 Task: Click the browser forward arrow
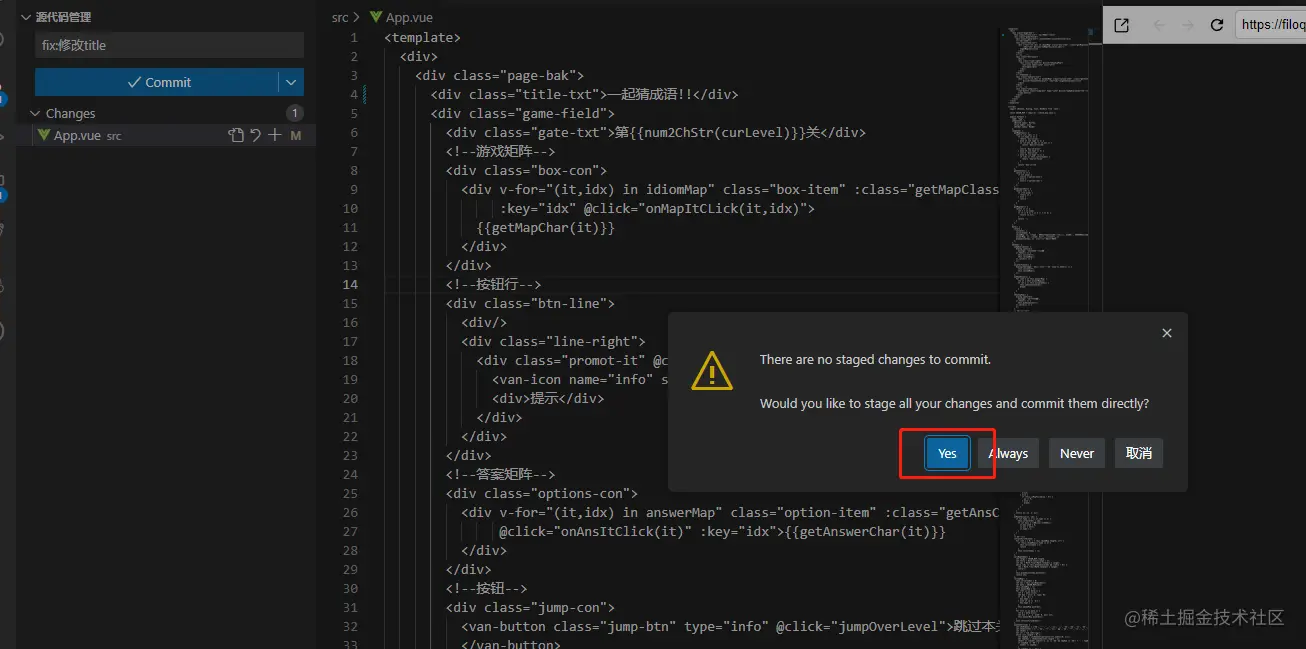tap(1188, 25)
